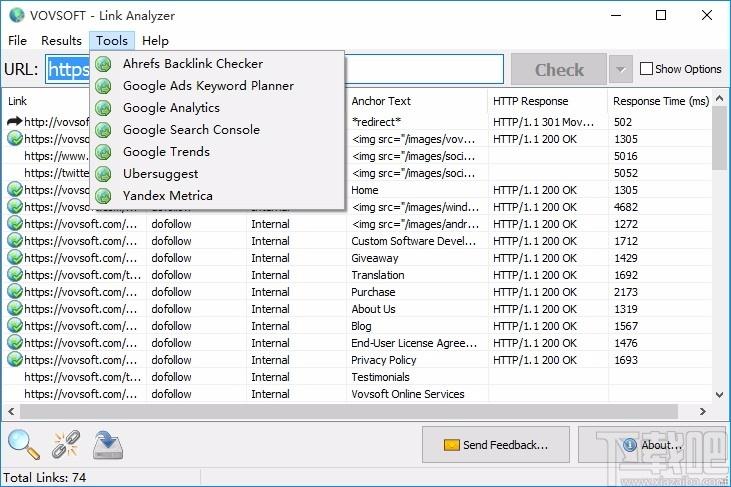Click the VOVSOFT globe icon in title bar
731x487 pixels.
(16, 15)
